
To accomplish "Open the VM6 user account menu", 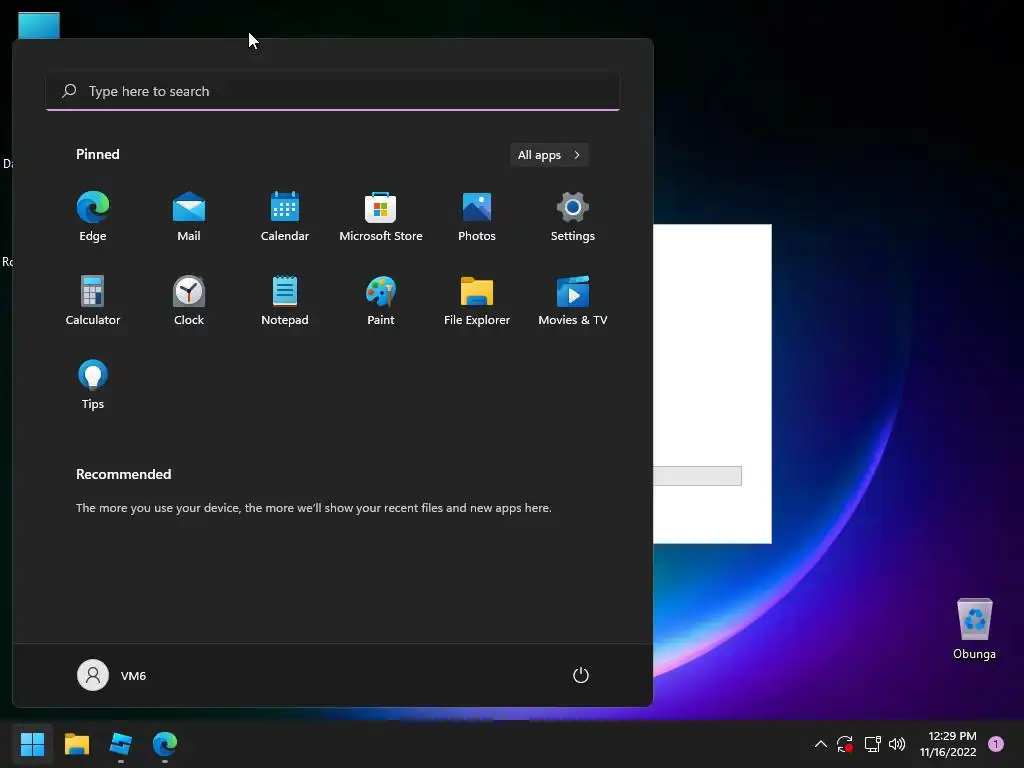I will [112, 675].
